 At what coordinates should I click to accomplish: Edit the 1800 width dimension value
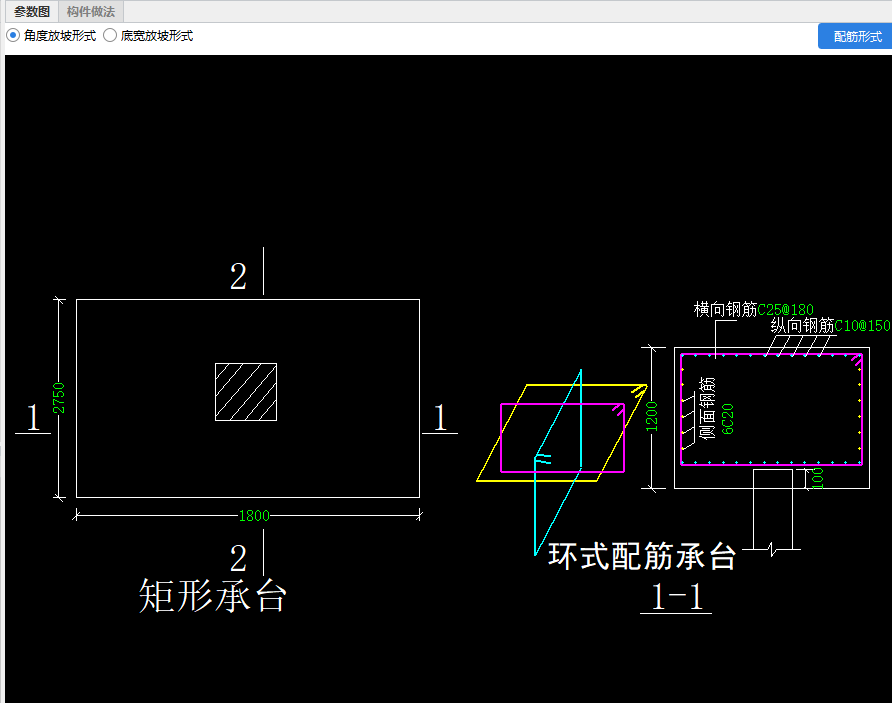point(254,516)
